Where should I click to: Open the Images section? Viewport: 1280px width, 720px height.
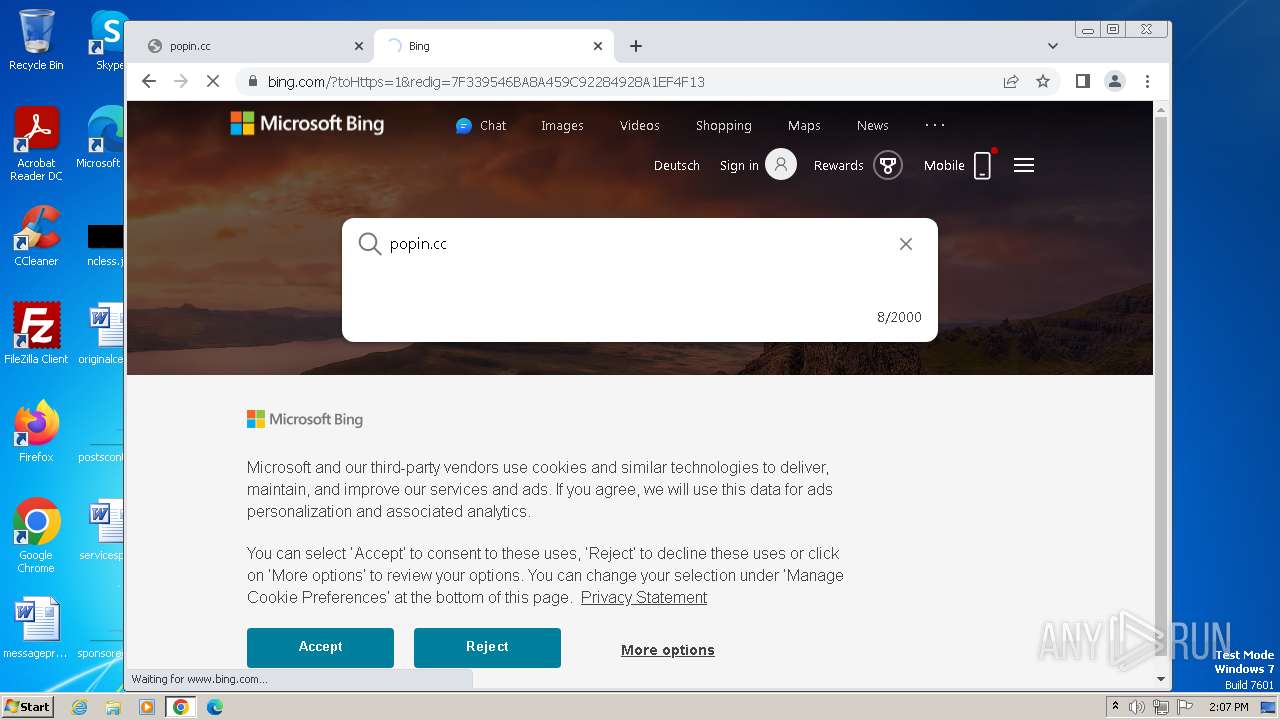click(x=562, y=125)
